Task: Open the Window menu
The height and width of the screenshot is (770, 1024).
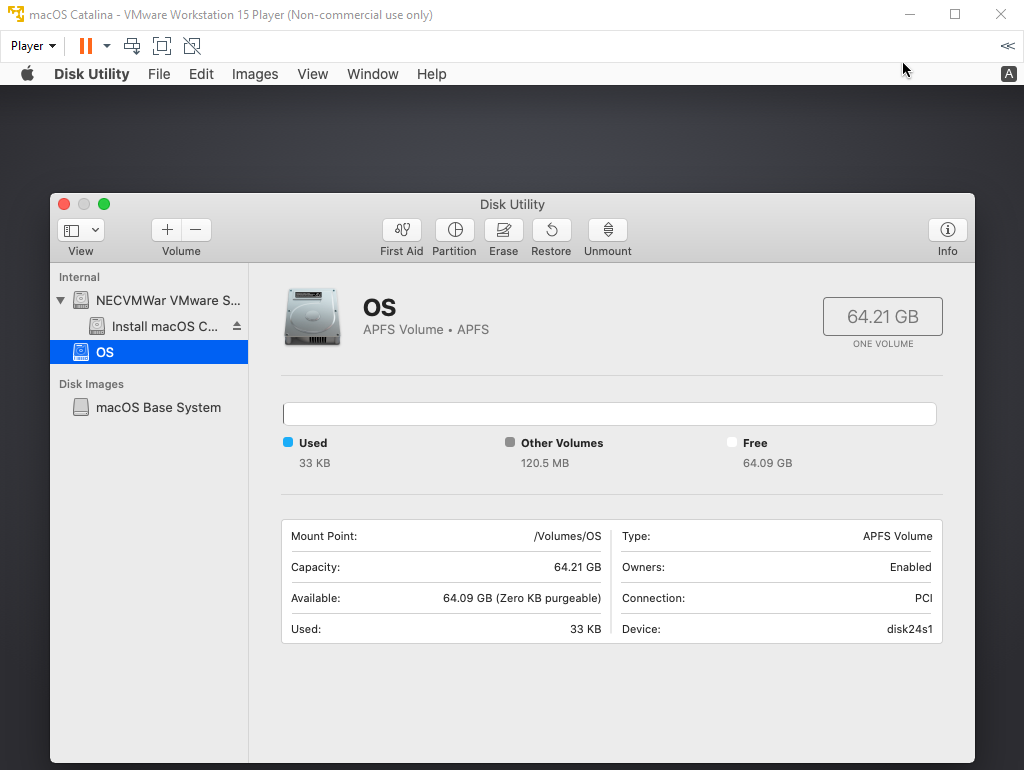Action: coord(373,74)
